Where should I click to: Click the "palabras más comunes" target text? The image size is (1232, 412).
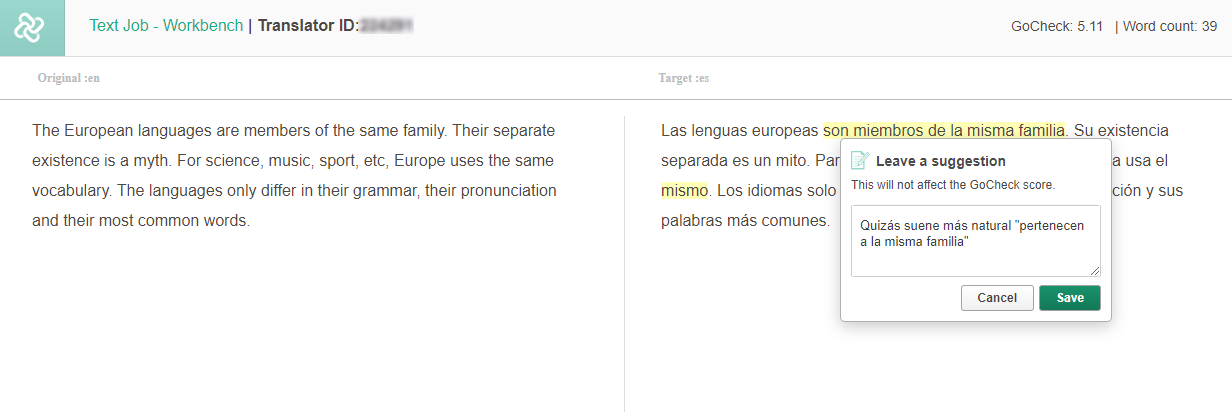coord(745,220)
